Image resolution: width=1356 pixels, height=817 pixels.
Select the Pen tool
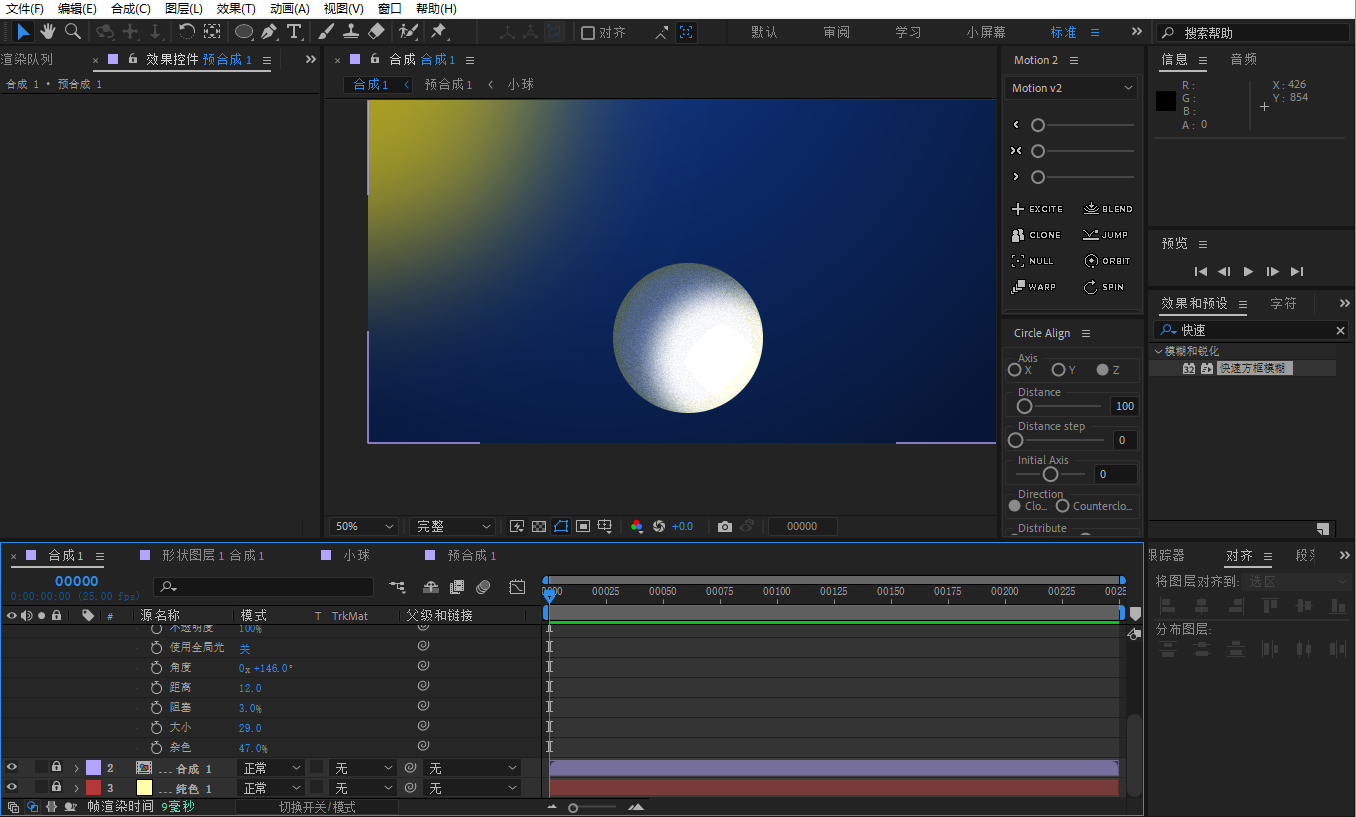[269, 32]
